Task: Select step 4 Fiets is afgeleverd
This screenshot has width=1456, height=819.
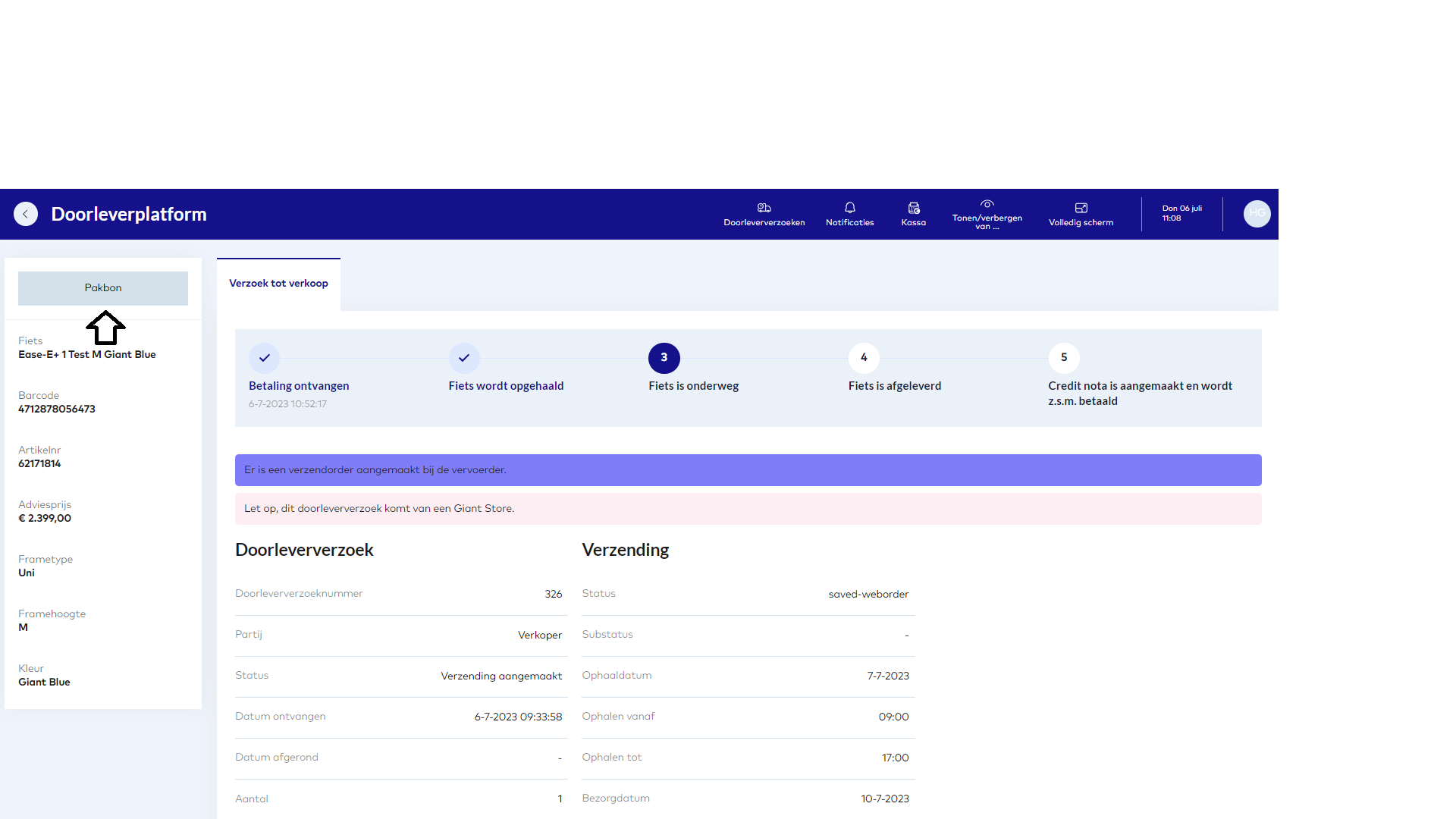Action: click(864, 358)
